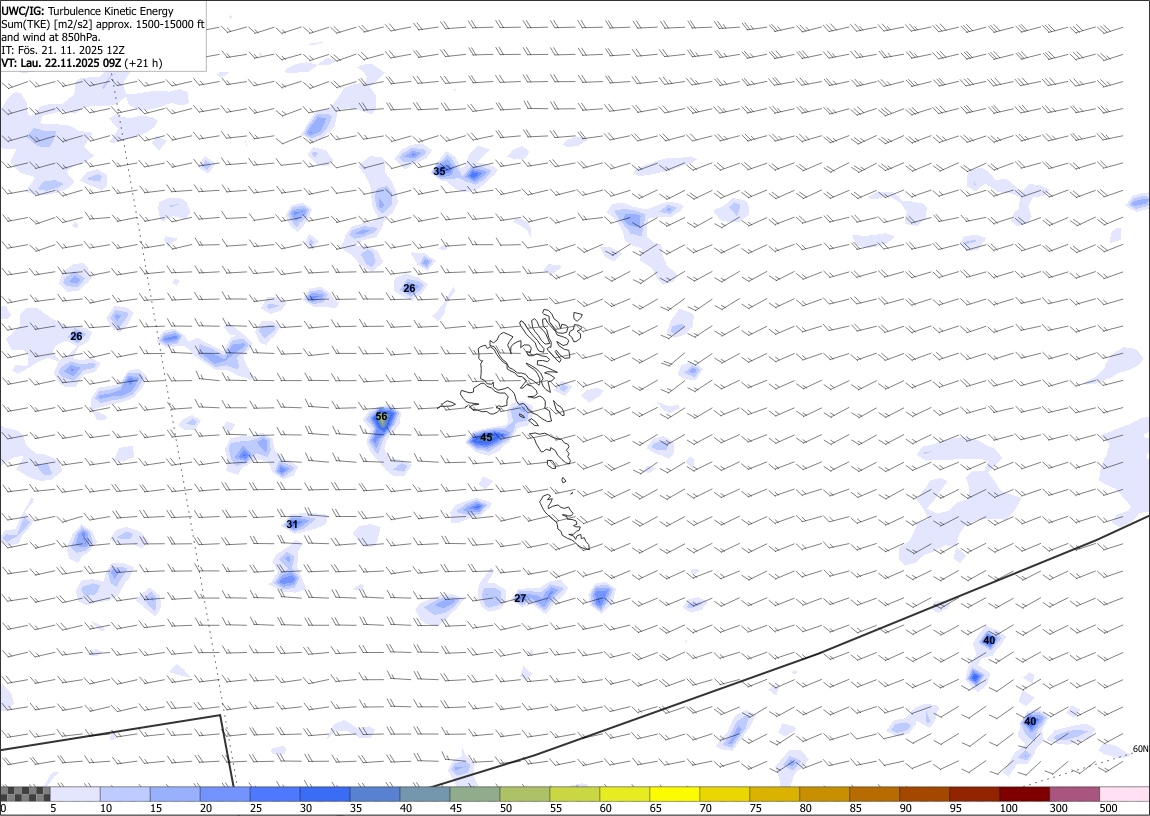Image resolution: width=1150 pixels, height=816 pixels.
Task: Click the TKE maximum label 56
Action: (381, 416)
